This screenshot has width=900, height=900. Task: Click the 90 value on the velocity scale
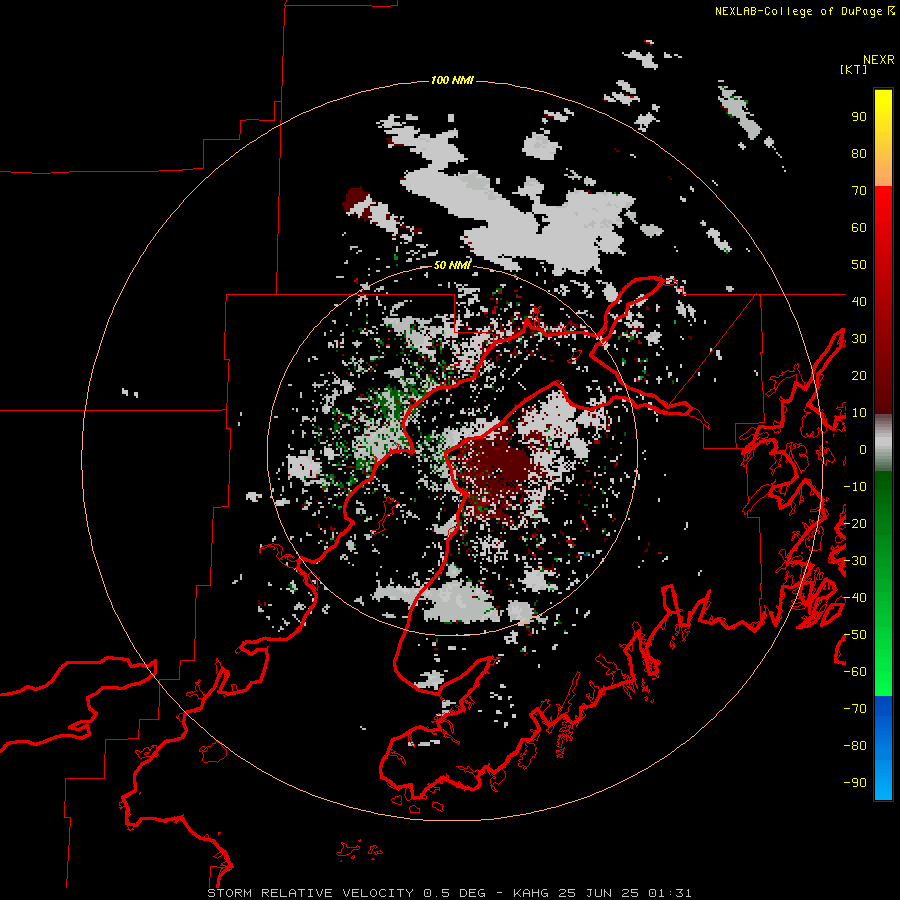coord(859,117)
